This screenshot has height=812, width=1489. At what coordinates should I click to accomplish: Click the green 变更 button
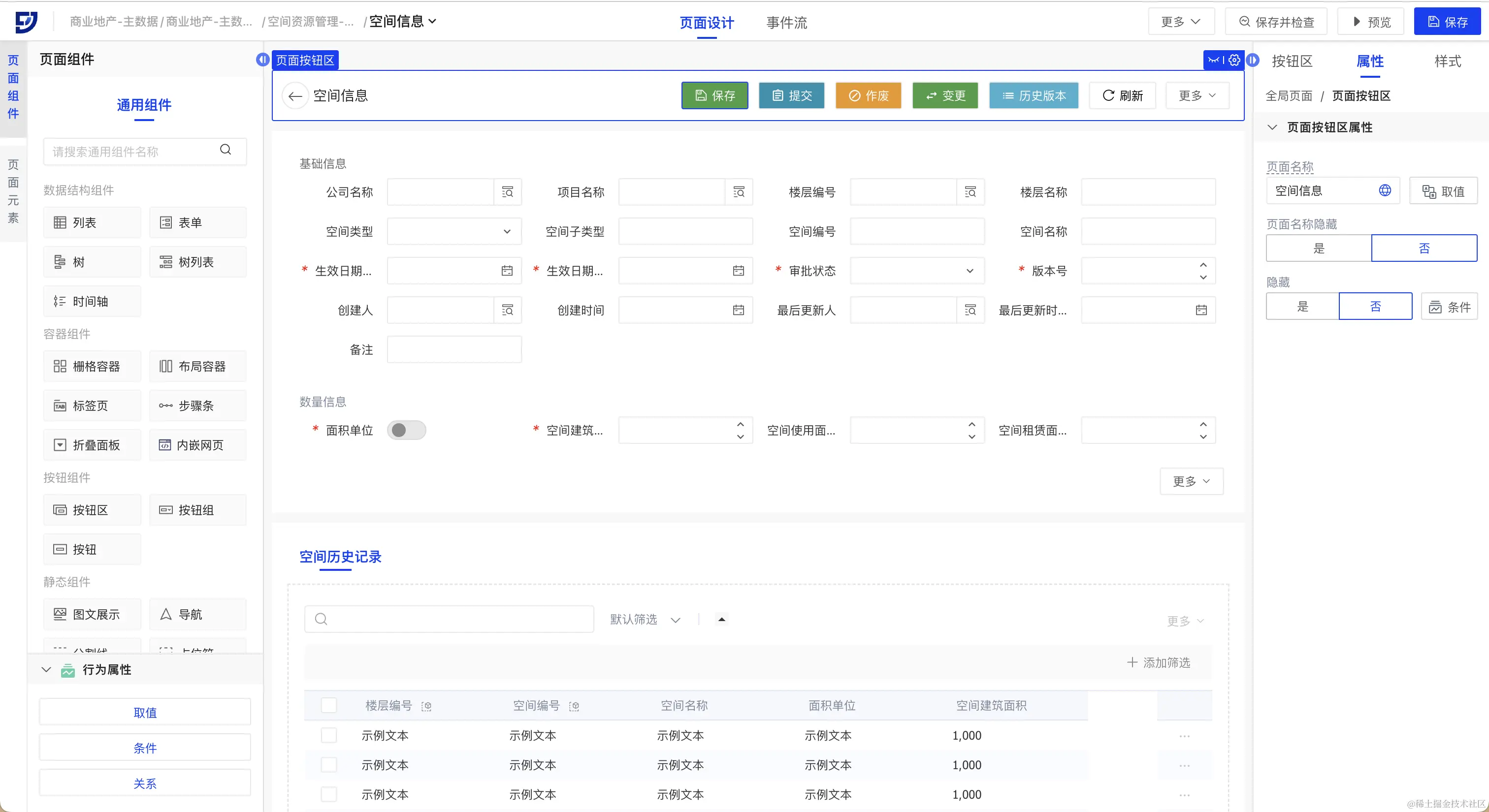pyautogui.click(x=945, y=96)
